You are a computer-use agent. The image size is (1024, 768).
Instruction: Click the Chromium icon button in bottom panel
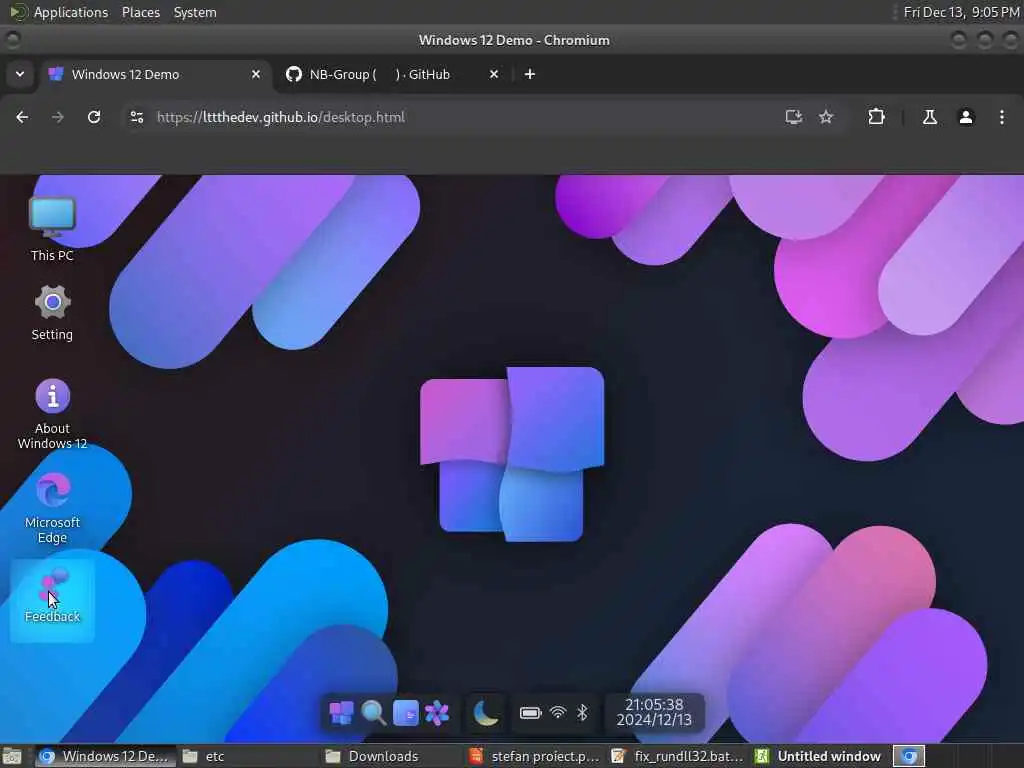[909, 756]
